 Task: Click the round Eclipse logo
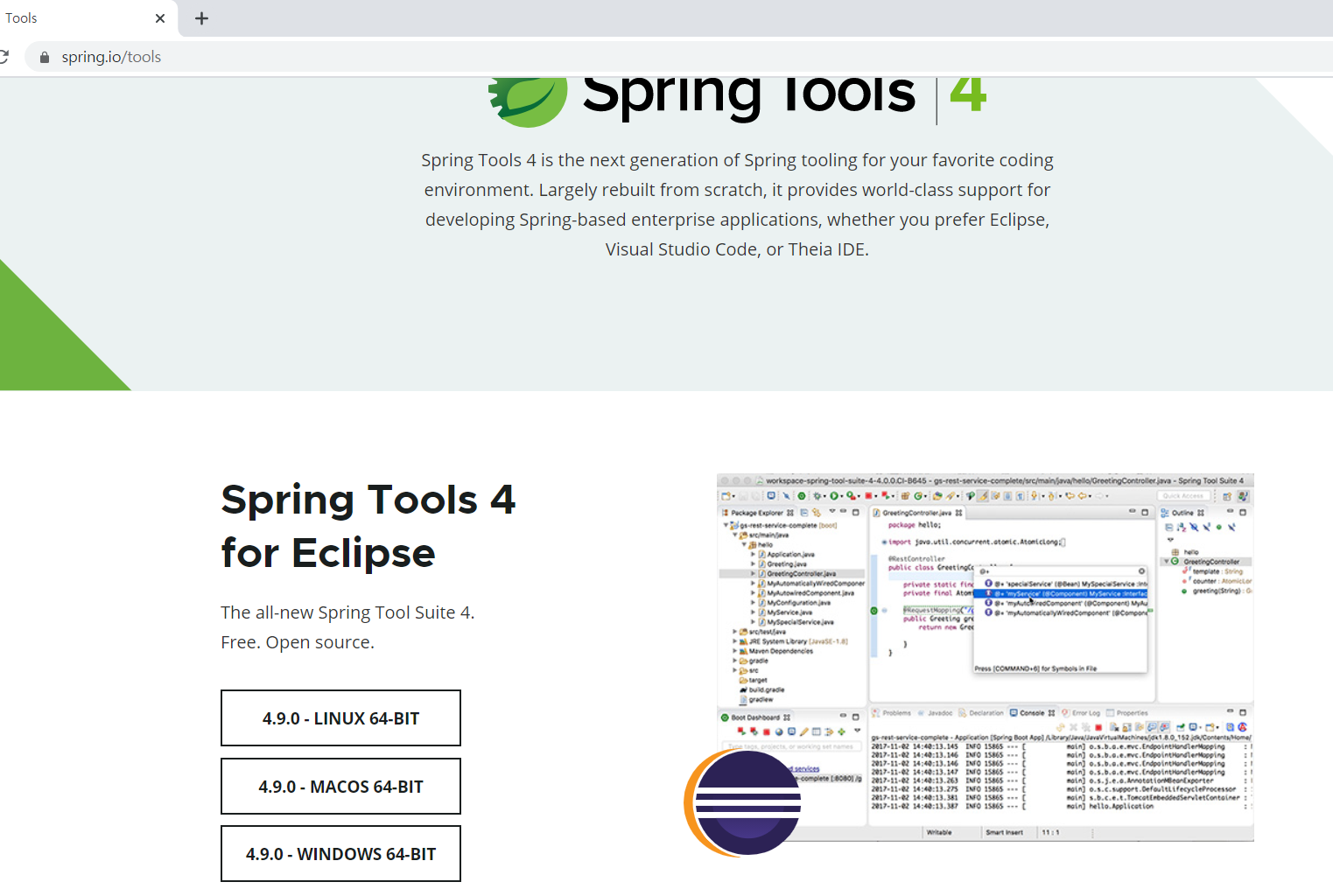click(x=743, y=802)
